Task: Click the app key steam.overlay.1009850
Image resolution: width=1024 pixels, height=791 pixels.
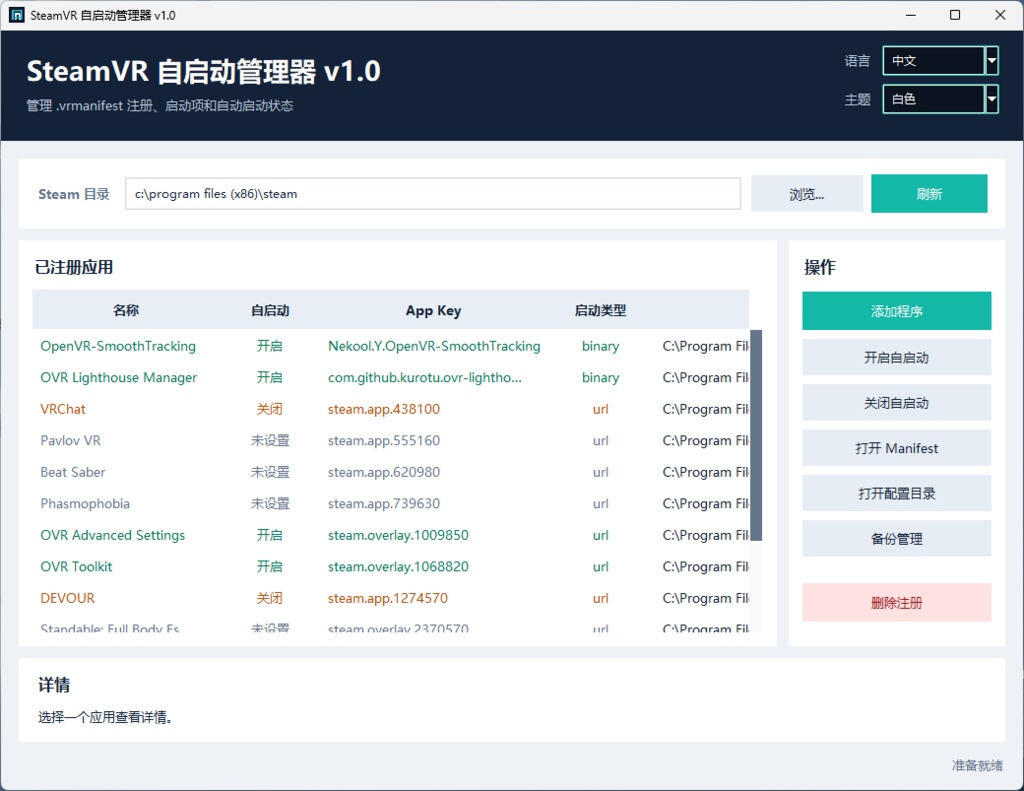Action: (398, 535)
